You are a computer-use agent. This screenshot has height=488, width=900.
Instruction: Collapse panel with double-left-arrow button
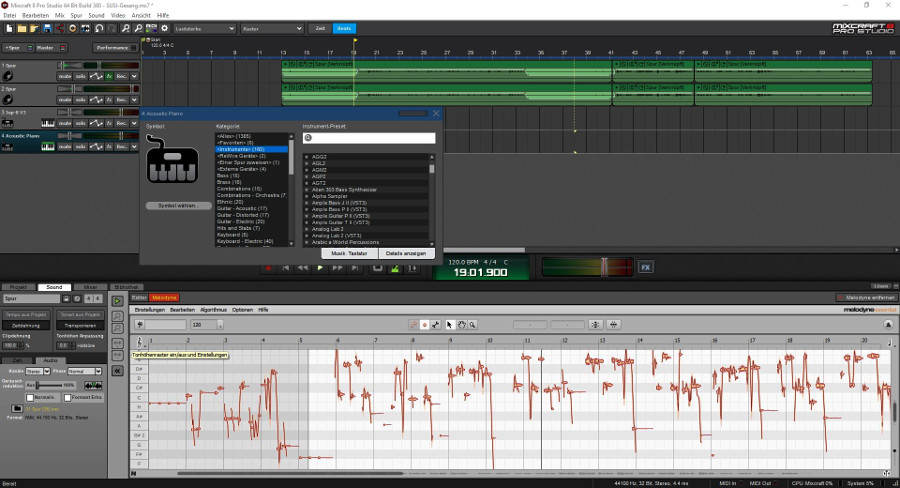tap(117, 371)
